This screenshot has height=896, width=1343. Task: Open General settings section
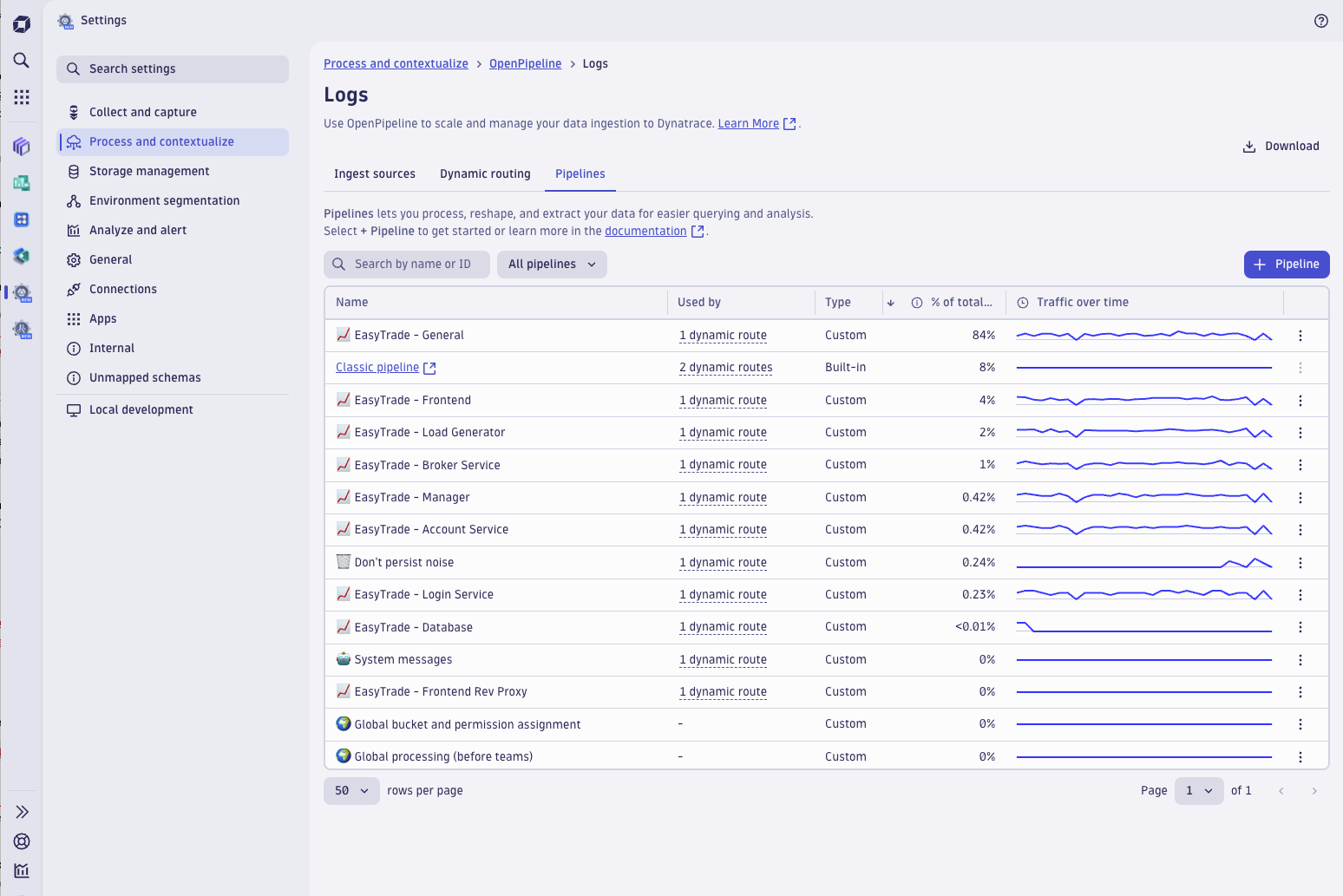[x=173, y=260]
